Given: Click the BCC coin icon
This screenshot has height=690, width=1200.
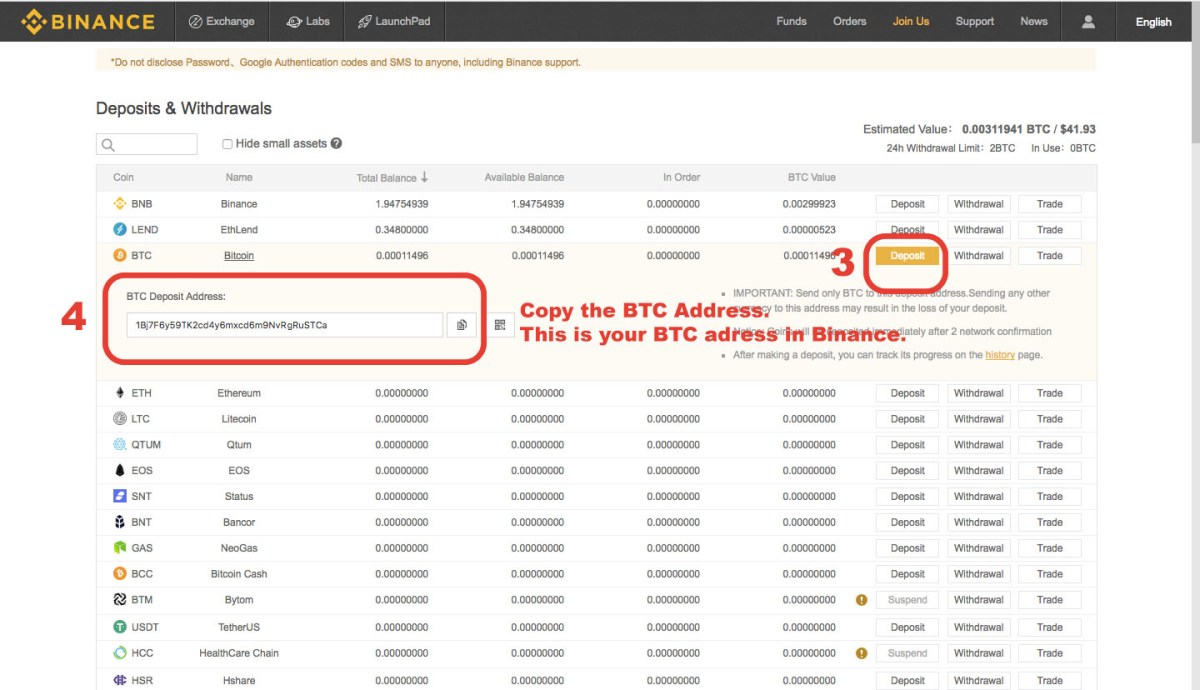Looking at the screenshot, I should coord(120,574).
